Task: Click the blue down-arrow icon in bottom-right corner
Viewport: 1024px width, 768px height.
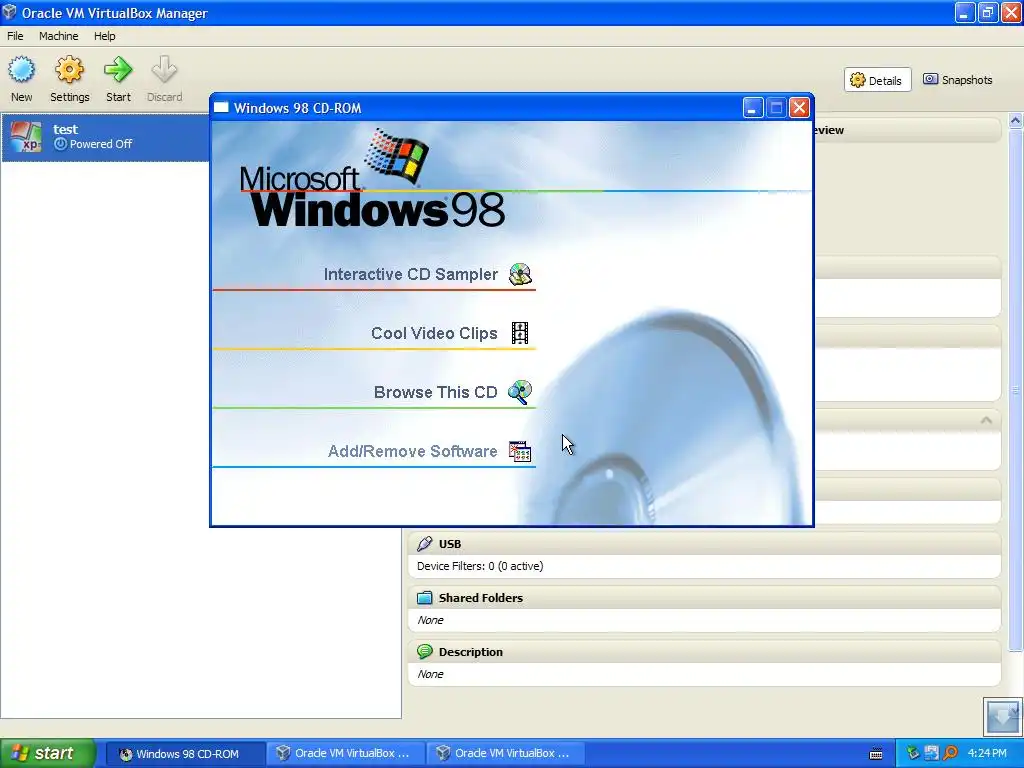Action: pyautogui.click(x=1002, y=716)
